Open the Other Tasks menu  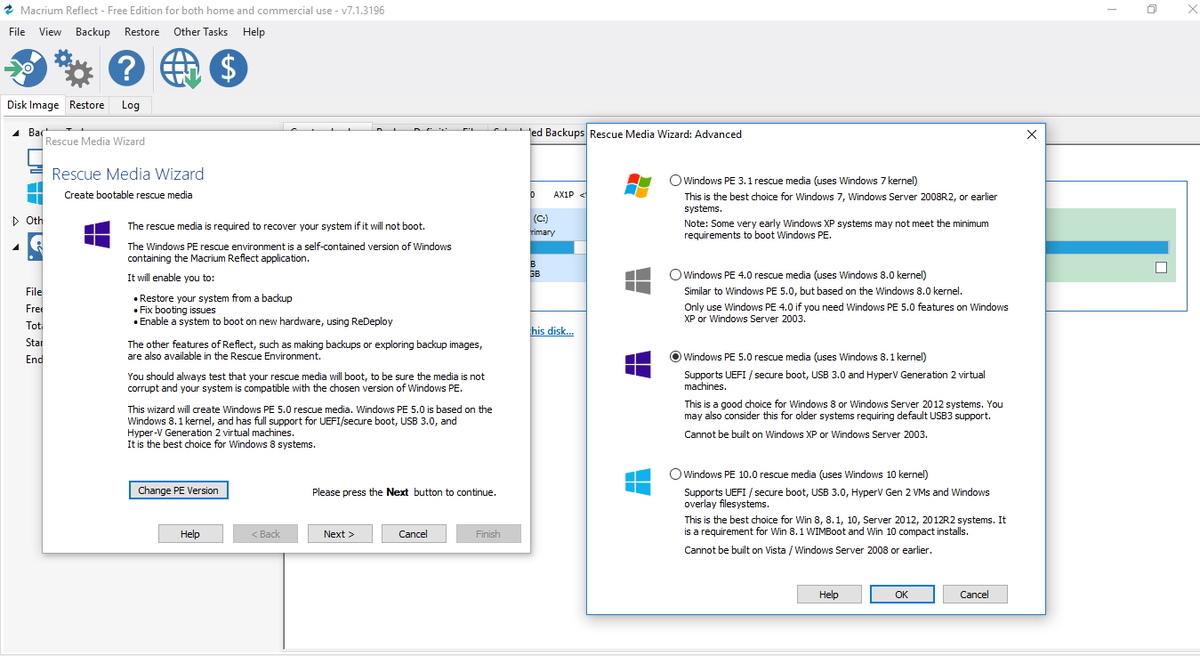(201, 32)
